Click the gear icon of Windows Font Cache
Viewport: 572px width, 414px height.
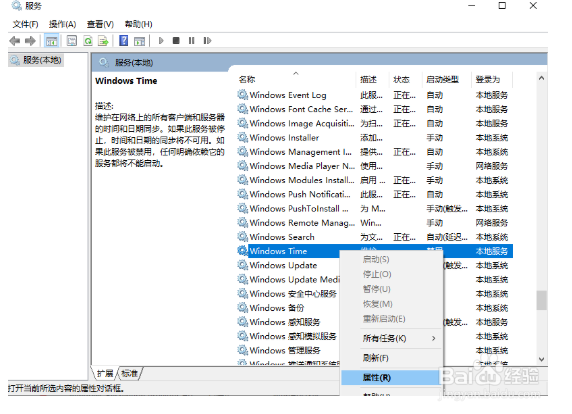[243, 109]
